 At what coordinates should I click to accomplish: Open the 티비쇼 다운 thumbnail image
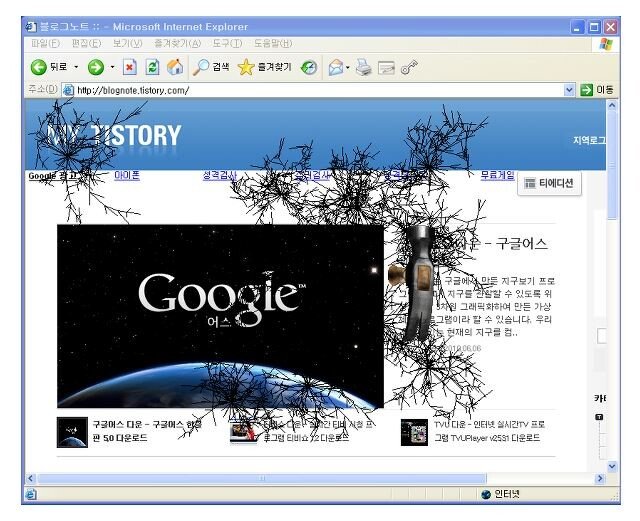point(244,433)
